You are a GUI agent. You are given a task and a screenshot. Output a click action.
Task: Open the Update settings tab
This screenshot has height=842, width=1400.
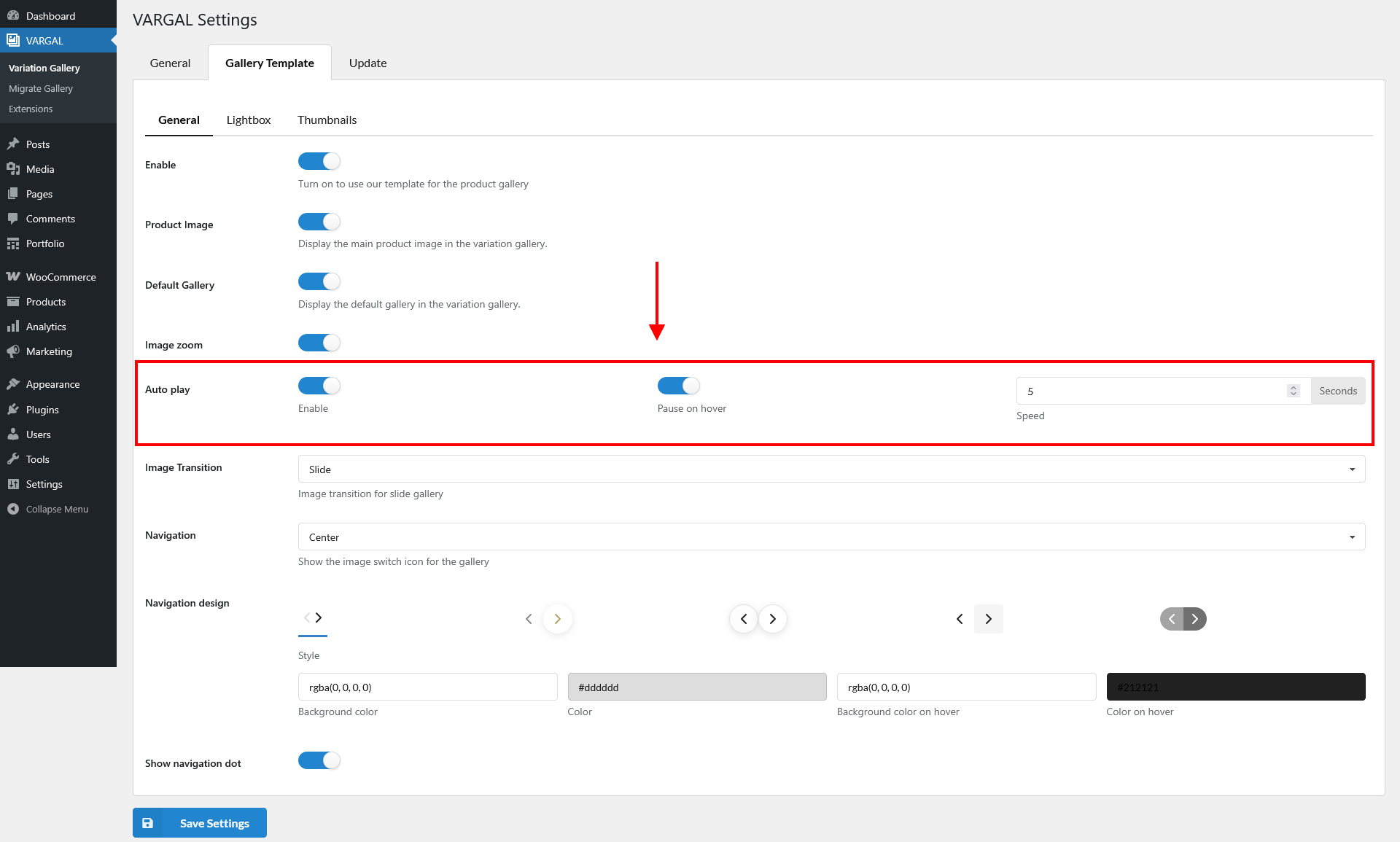367,63
